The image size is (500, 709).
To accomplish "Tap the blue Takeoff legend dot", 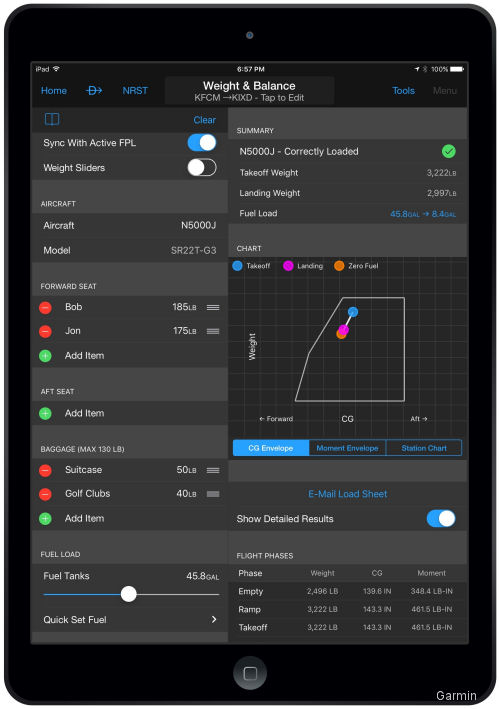I will (237, 266).
